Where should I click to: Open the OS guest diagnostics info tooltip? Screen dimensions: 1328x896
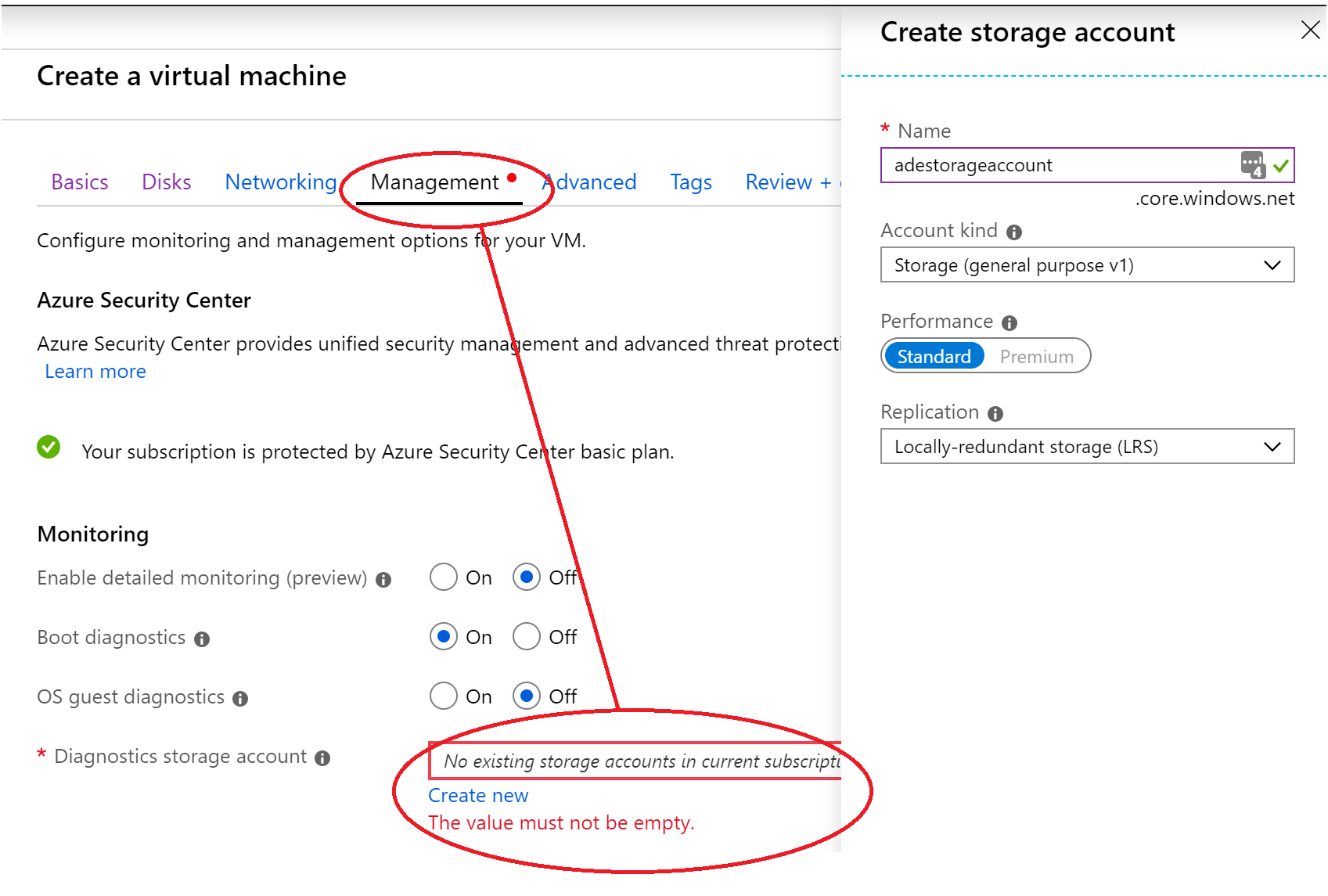(x=239, y=699)
